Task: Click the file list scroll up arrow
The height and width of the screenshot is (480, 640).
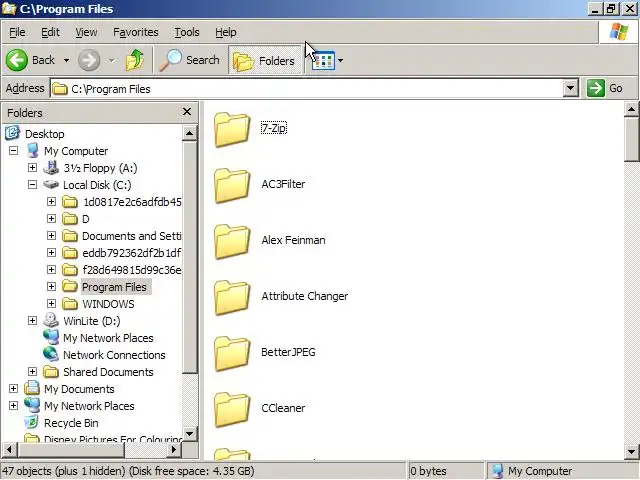Action: (631, 109)
